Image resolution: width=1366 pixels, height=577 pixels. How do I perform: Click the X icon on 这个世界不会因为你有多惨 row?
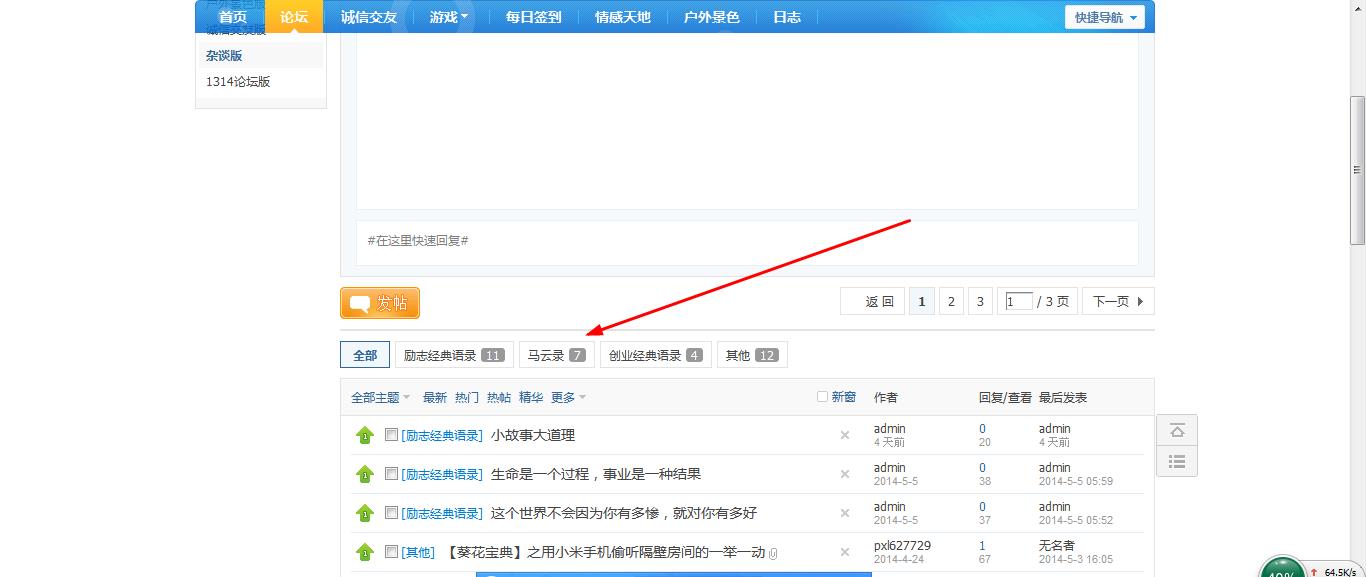click(x=845, y=513)
